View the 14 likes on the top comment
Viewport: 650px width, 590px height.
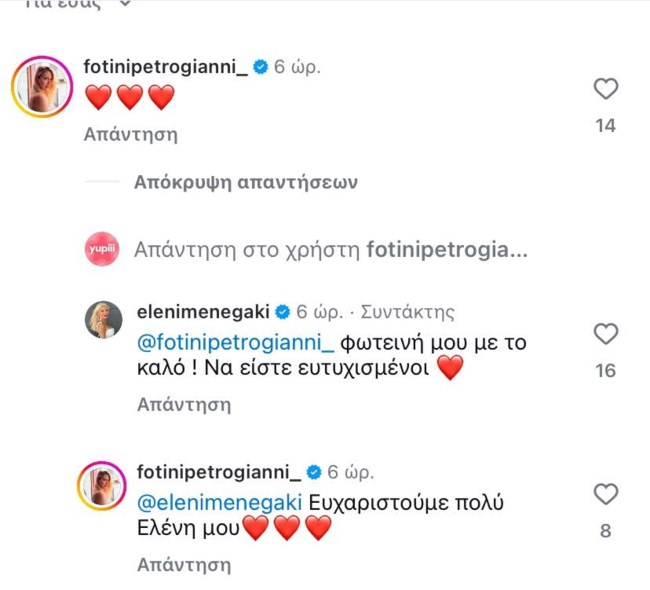[605, 126]
